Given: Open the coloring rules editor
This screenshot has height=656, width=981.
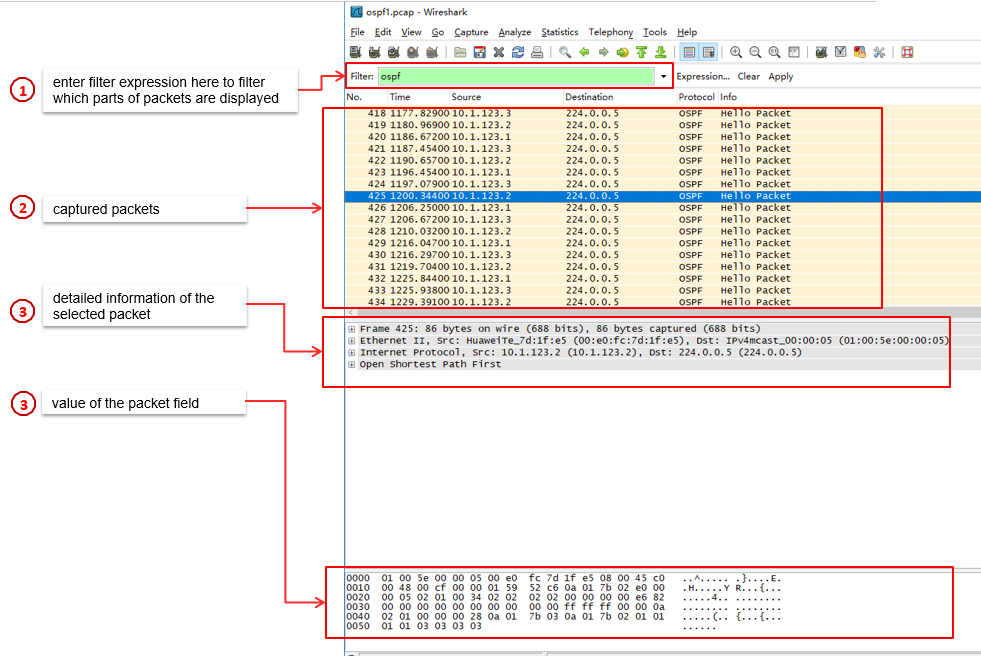Looking at the screenshot, I should pyautogui.click(x=860, y=53).
